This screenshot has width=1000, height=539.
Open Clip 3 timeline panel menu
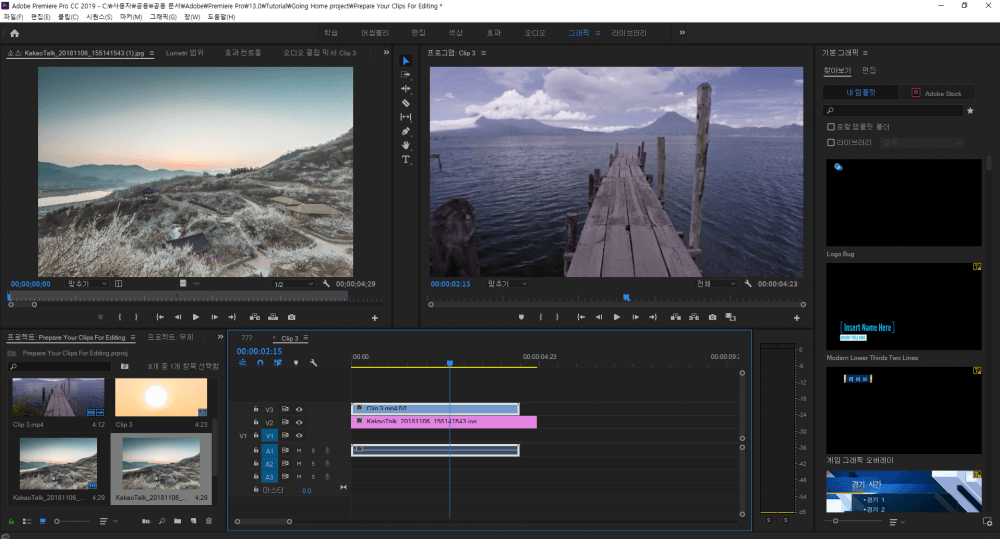point(305,338)
